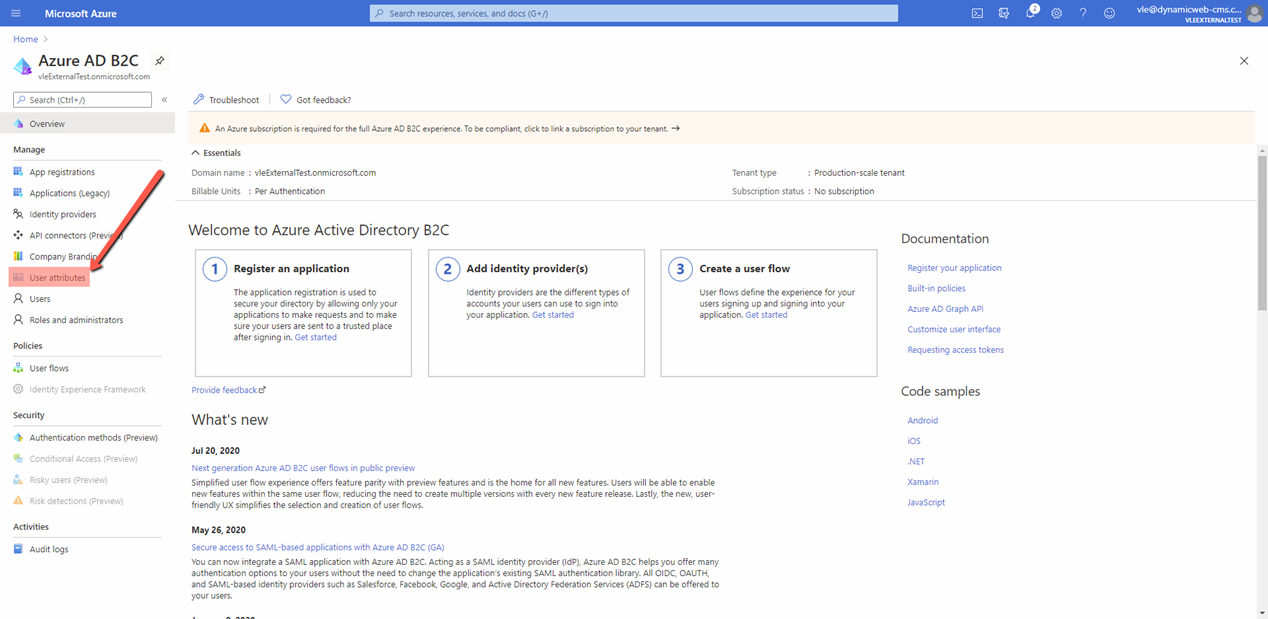Click the help question mark icon
This screenshot has width=1268, height=619.
pos(1083,13)
